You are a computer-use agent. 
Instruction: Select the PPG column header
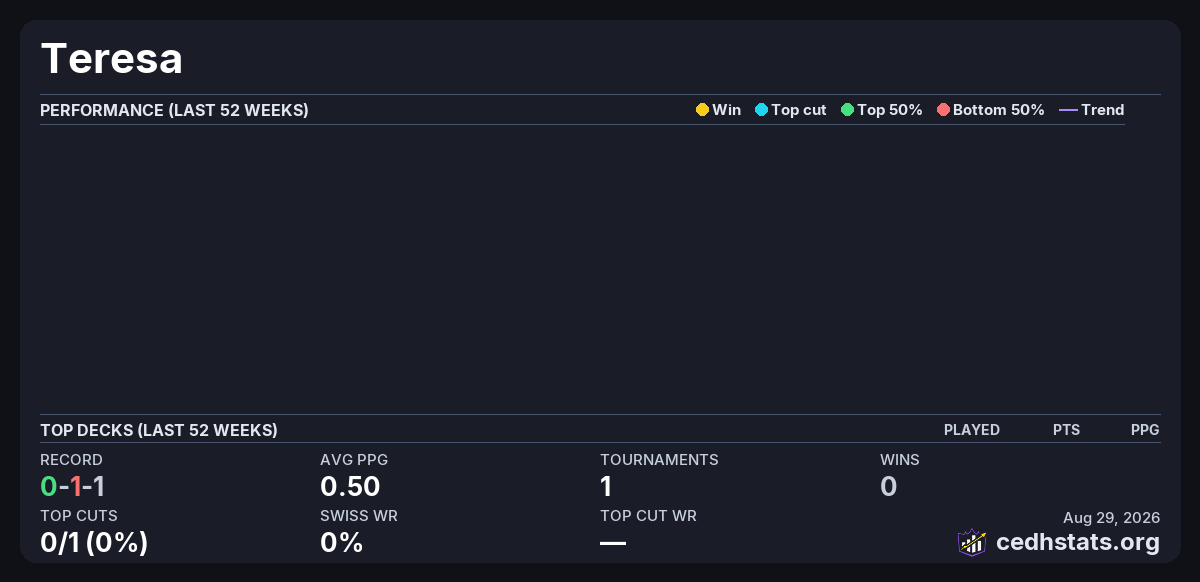(x=1145, y=430)
